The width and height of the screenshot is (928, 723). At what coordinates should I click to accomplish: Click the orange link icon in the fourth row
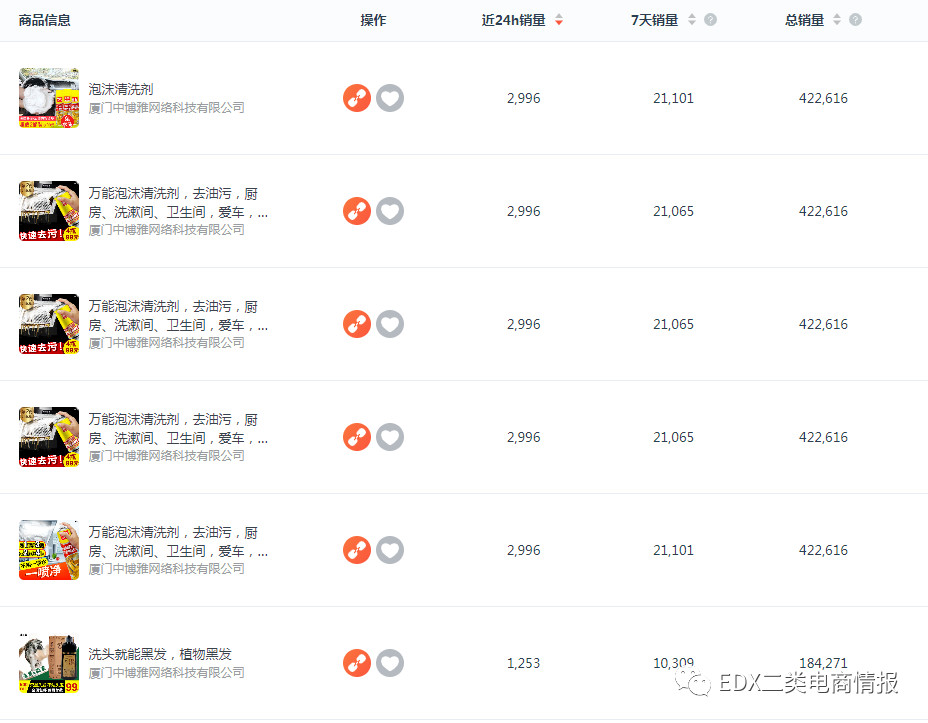tap(357, 437)
